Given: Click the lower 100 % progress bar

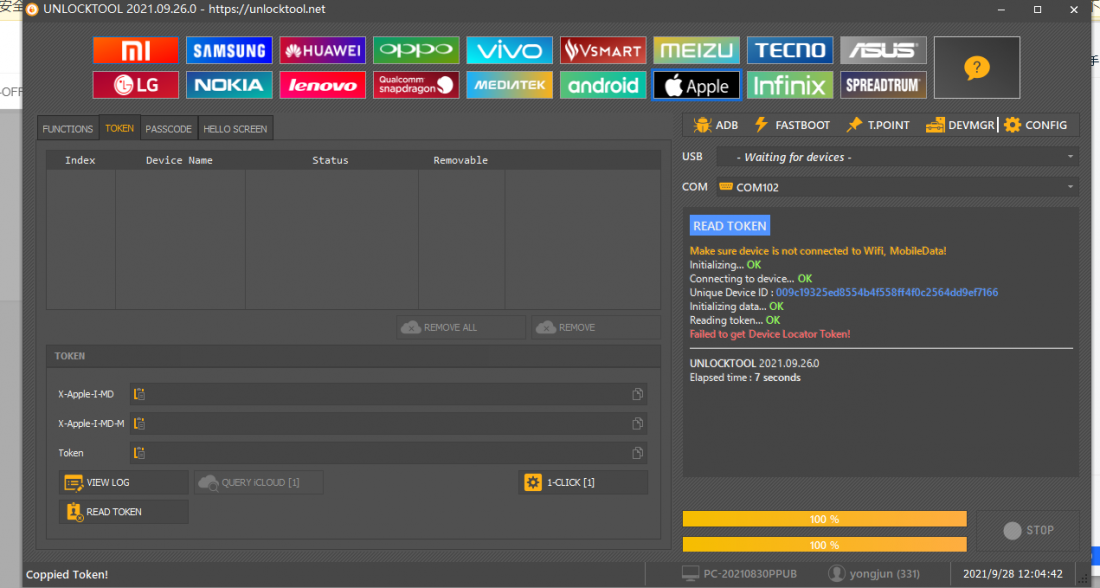Looking at the screenshot, I should [824, 544].
